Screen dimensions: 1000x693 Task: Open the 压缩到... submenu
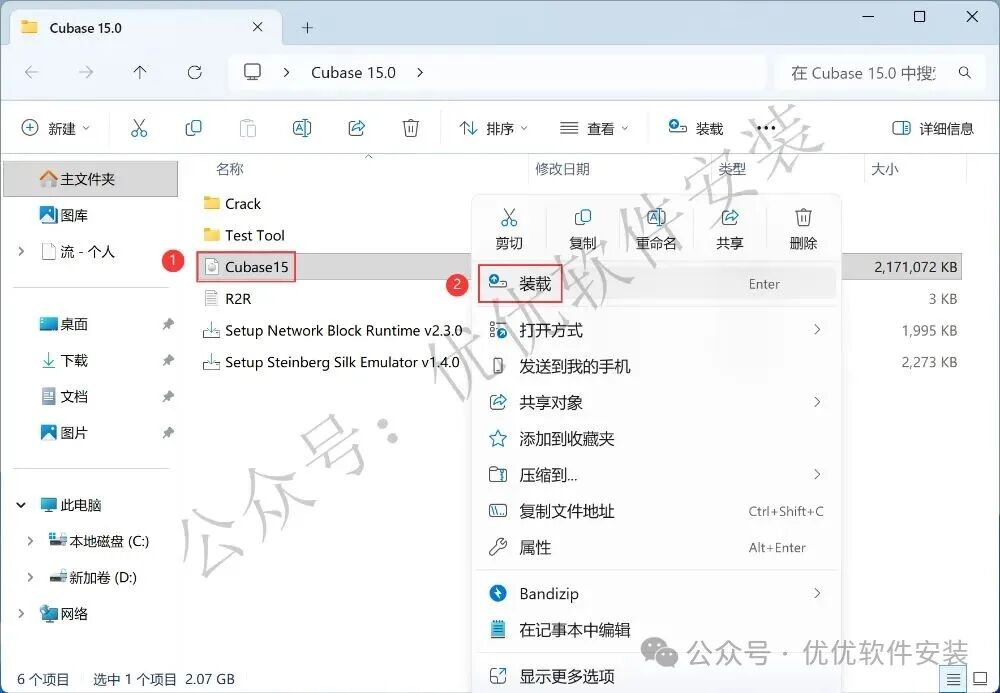656,475
